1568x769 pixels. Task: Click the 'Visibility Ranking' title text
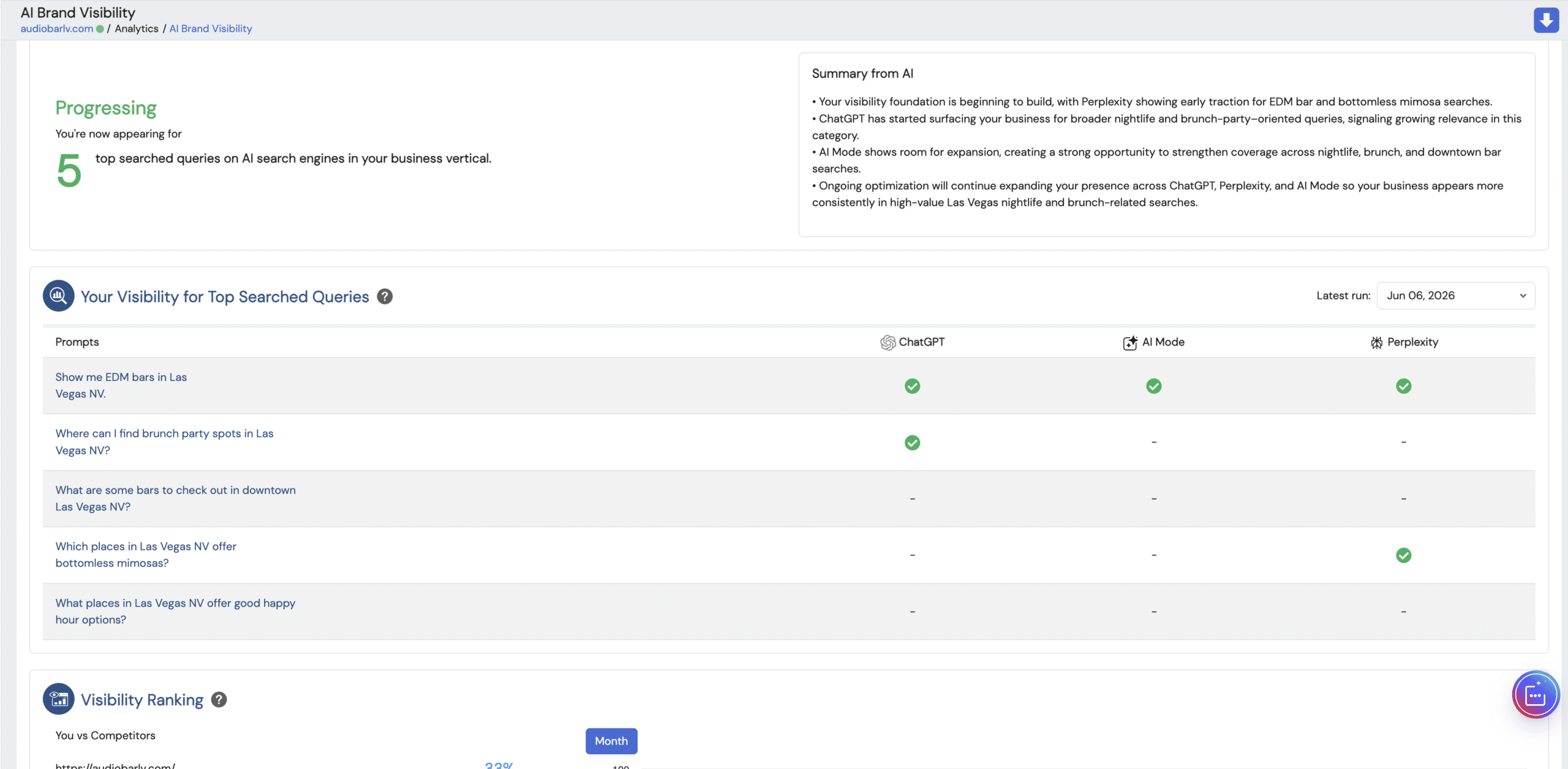[142, 700]
